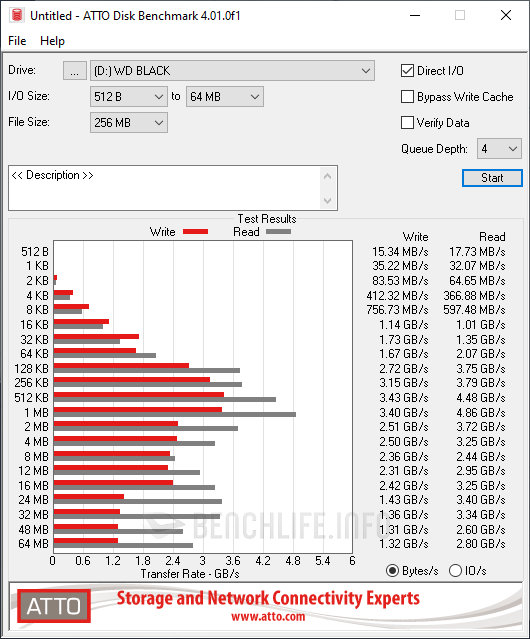Open the File menu

click(17, 41)
